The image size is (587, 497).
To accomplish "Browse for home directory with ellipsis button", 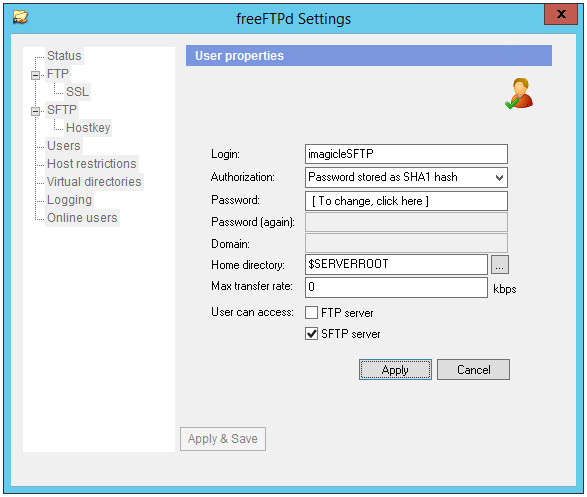I will (500, 265).
